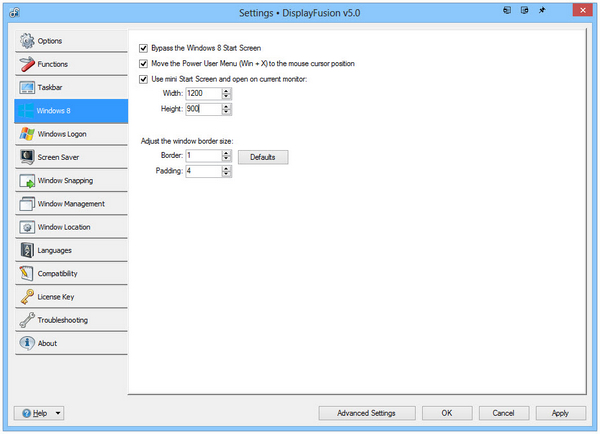This screenshot has width=600, height=434.
Task: Click the Window Management icon
Action: (x=27, y=204)
